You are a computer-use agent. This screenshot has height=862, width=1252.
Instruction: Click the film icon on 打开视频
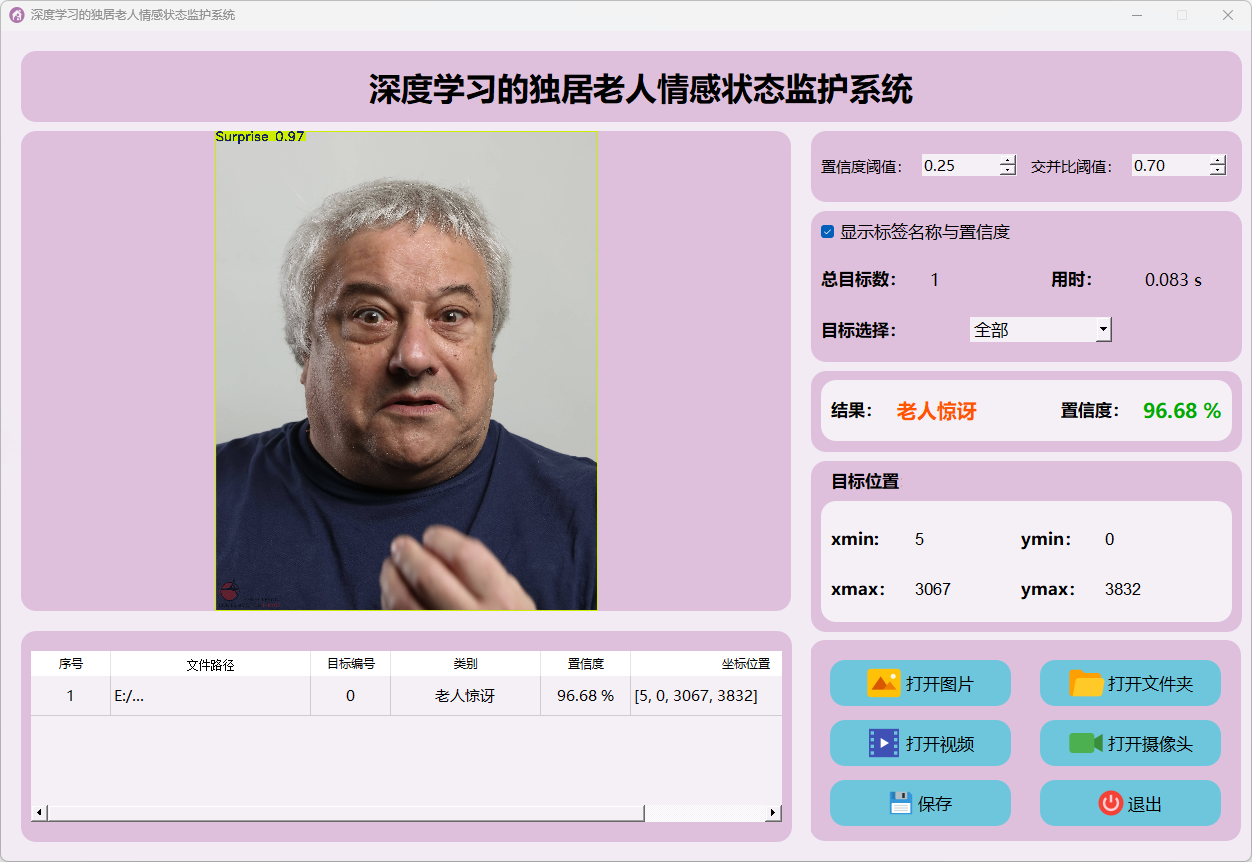884,743
